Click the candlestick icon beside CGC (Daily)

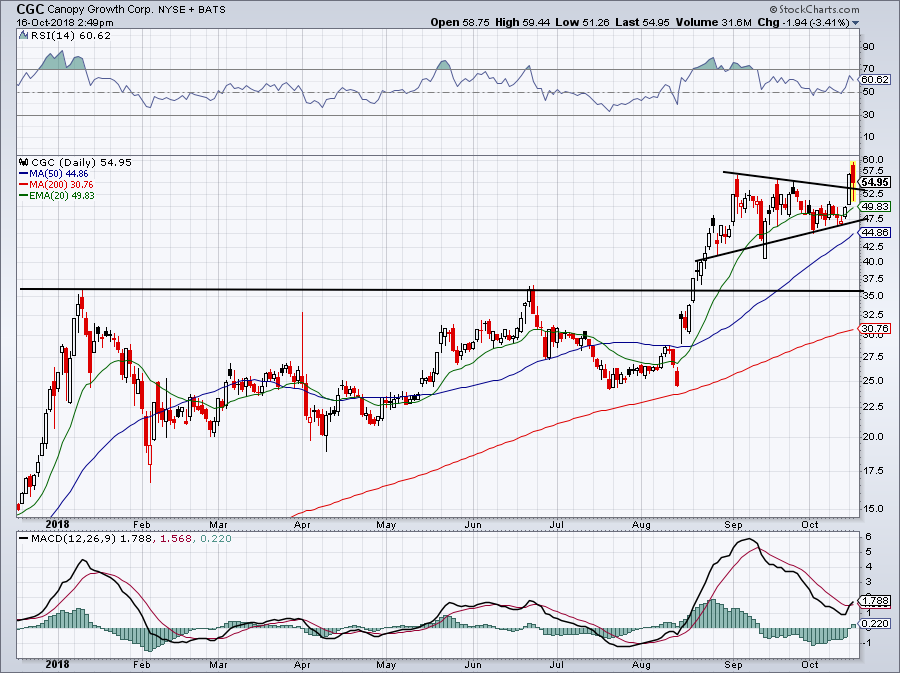tap(24, 162)
